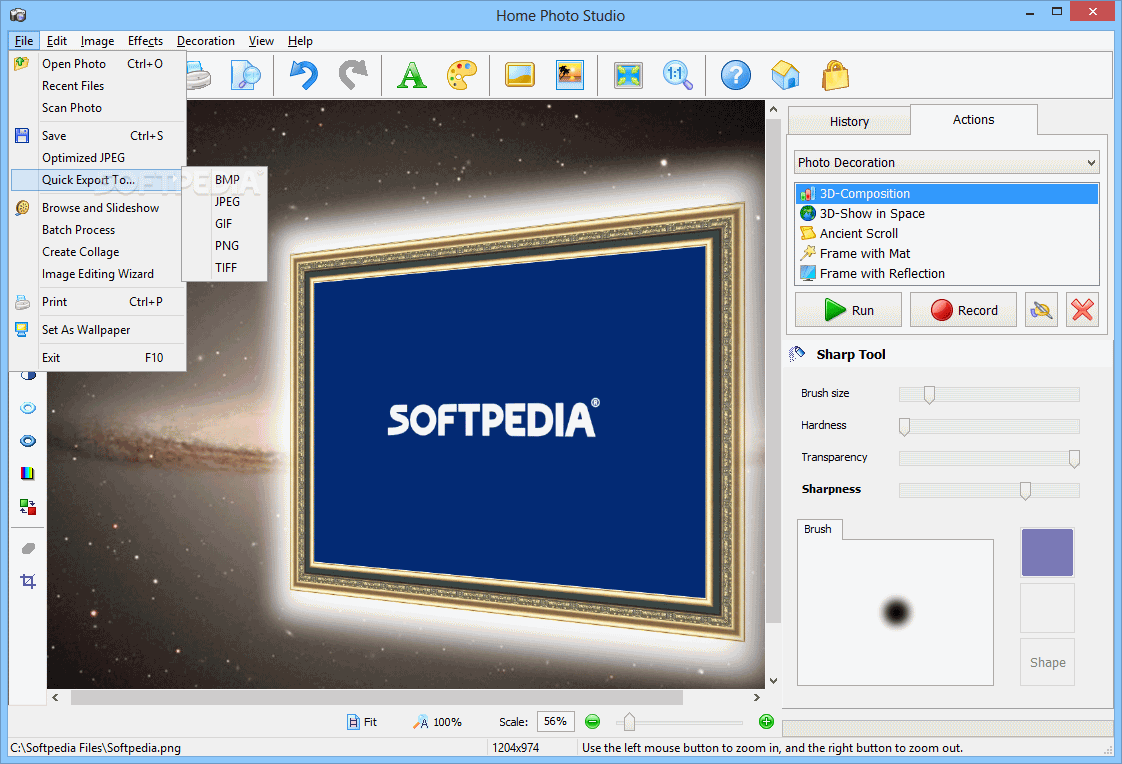Choose Scan Photo menu entry
Image resolution: width=1122 pixels, height=764 pixels.
point(98,108)
